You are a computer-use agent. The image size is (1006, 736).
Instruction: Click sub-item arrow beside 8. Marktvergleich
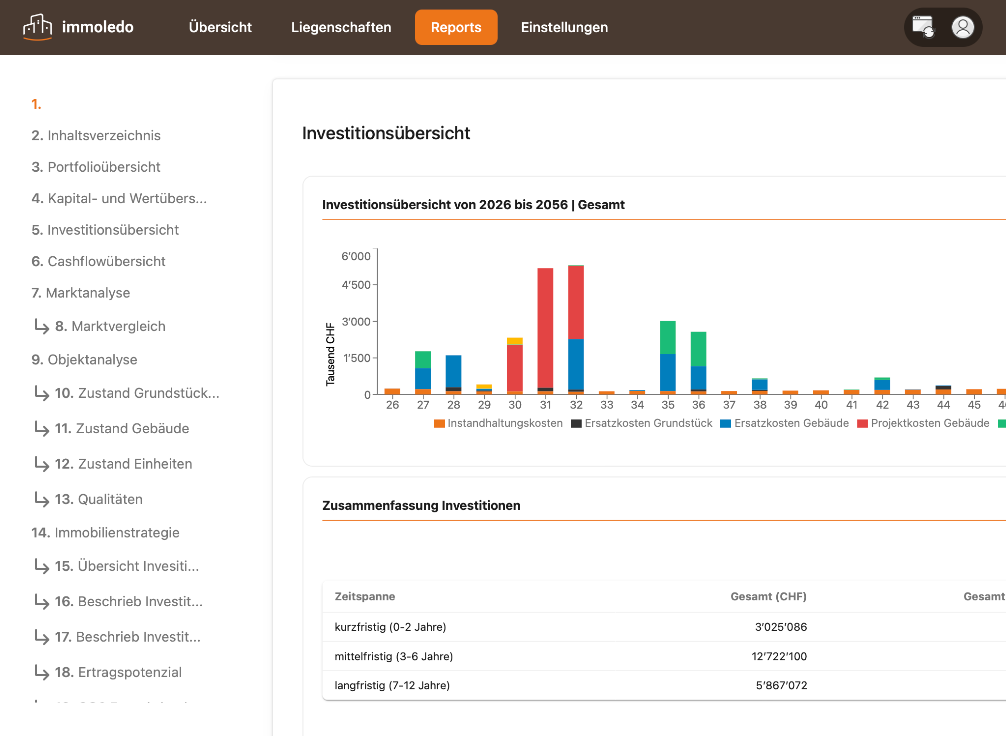[x=42, y=327]
